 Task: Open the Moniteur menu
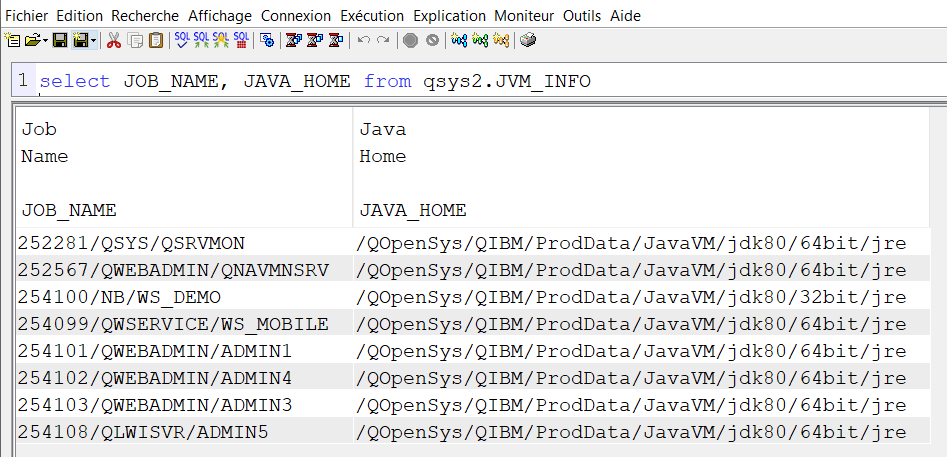pos(524,16)
